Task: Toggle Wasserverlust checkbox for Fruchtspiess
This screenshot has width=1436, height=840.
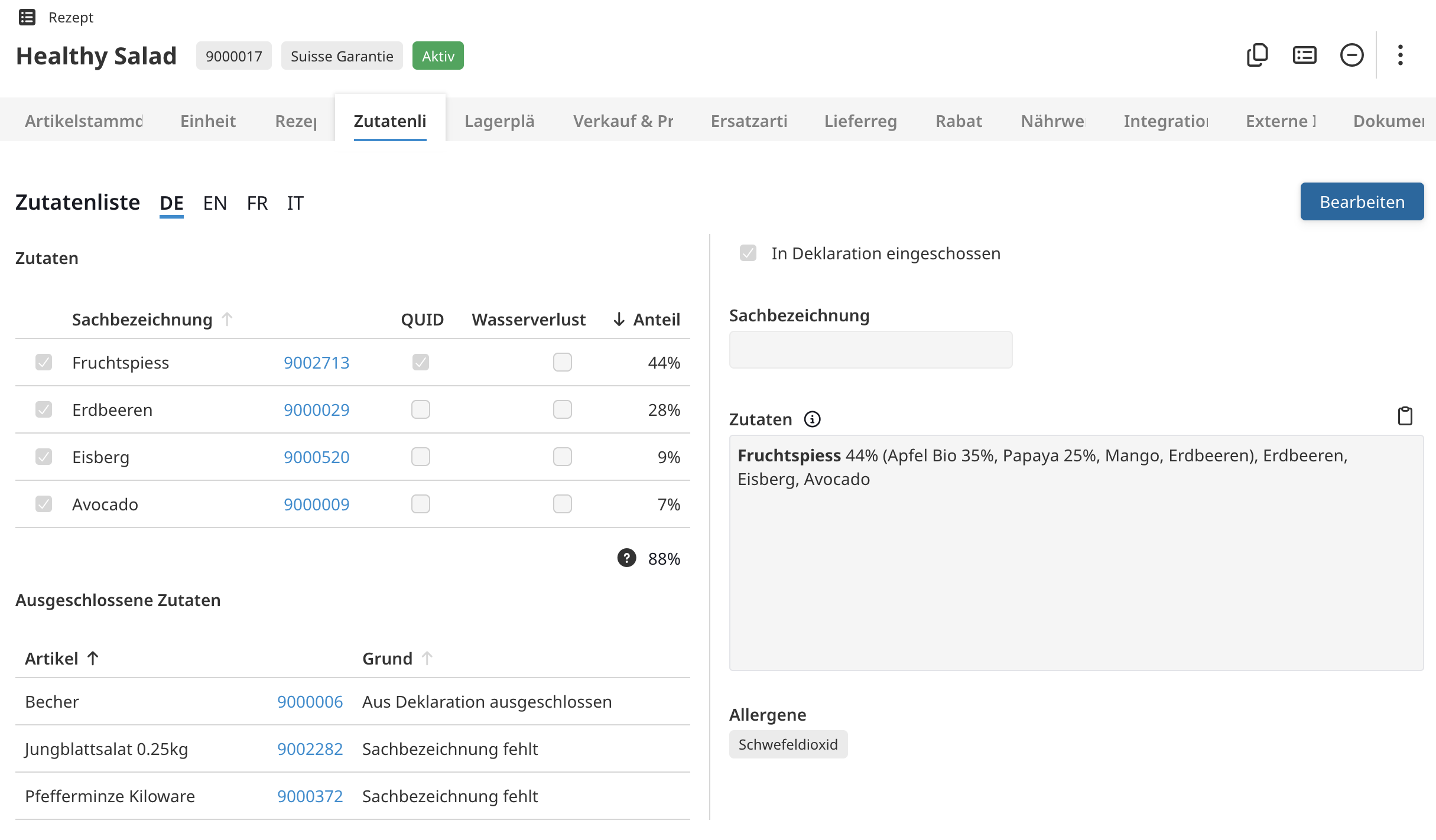Action: [x=562, y=362]
